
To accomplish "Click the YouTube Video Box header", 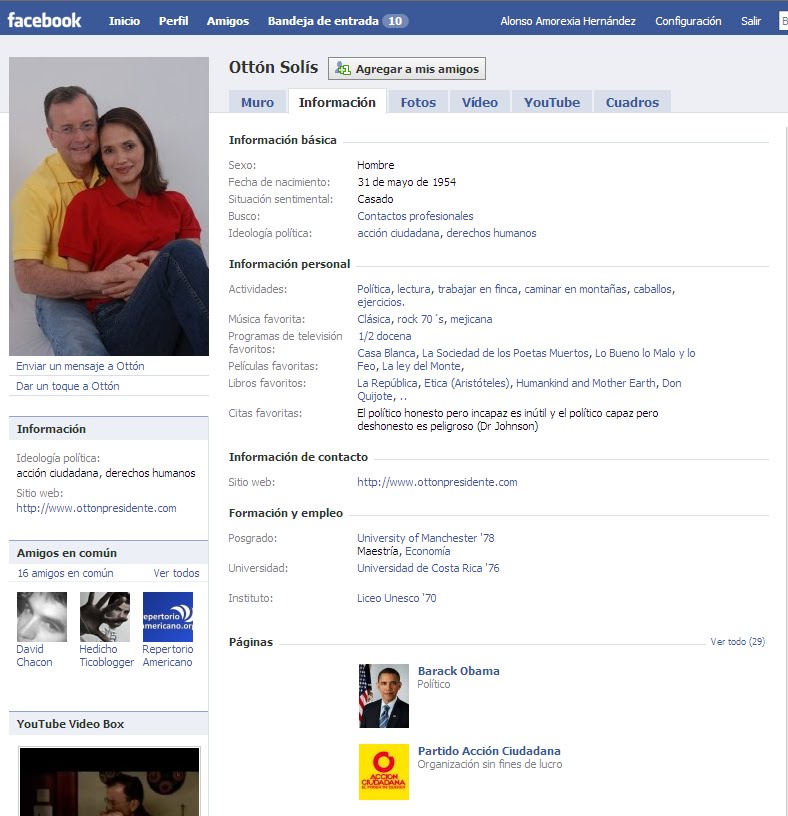I will tap(109, 724).
